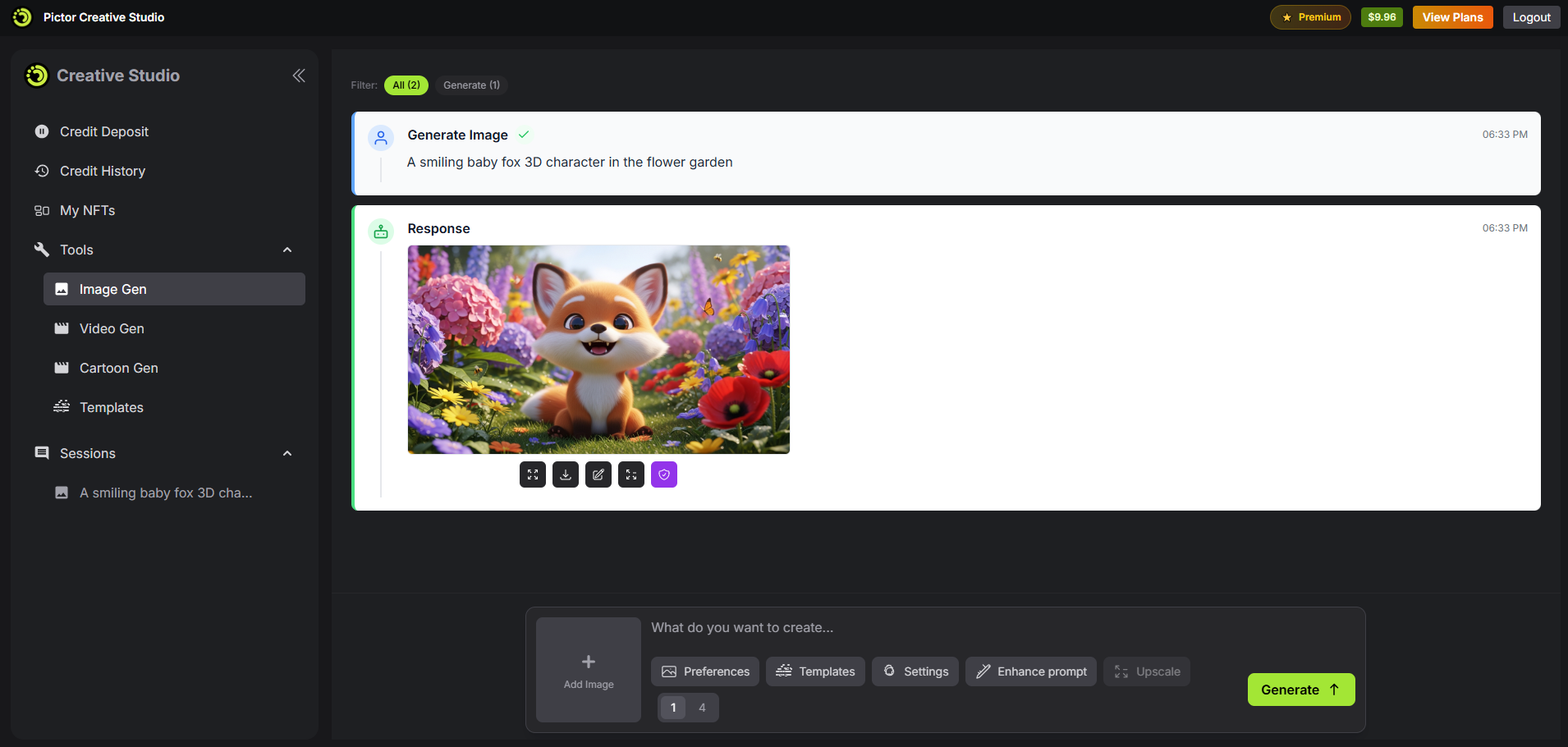
Task: Click the generated fox image thumbnail
Action: [598, 350]
